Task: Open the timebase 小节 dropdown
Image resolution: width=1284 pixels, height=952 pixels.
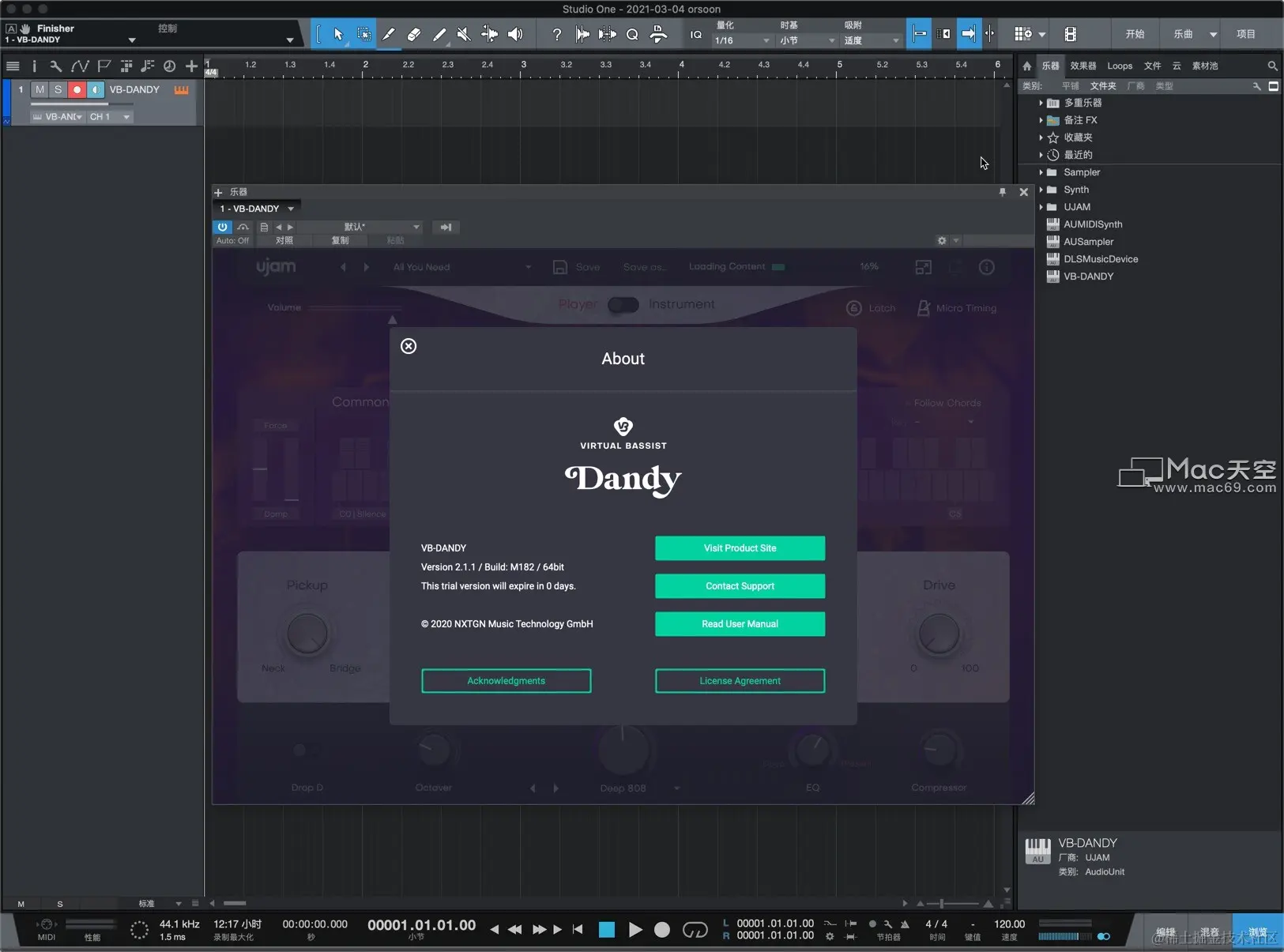Action: pyautogui.click(x=807, y=40)
